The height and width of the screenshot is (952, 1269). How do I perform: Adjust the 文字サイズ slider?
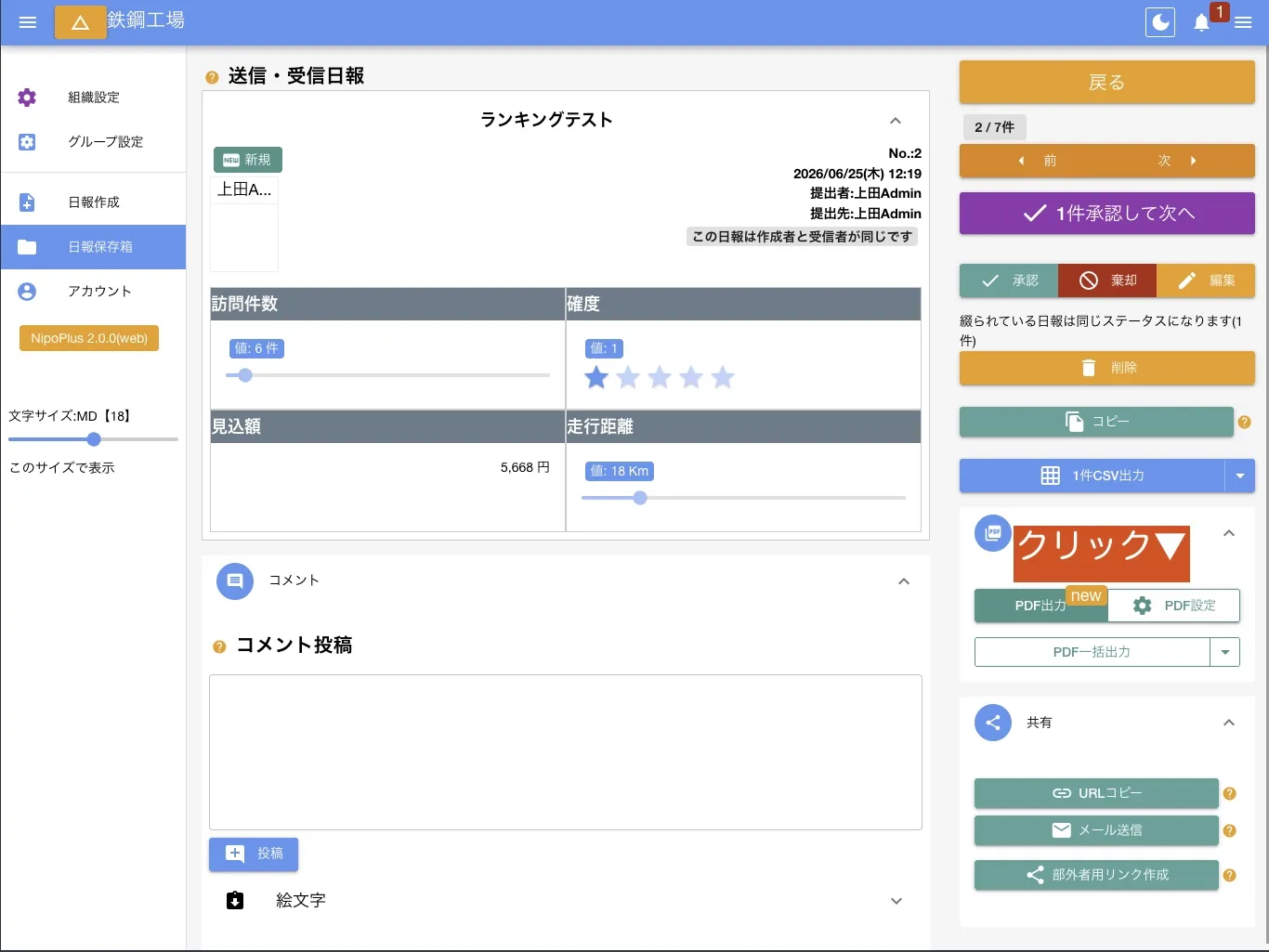coord(93,439)
